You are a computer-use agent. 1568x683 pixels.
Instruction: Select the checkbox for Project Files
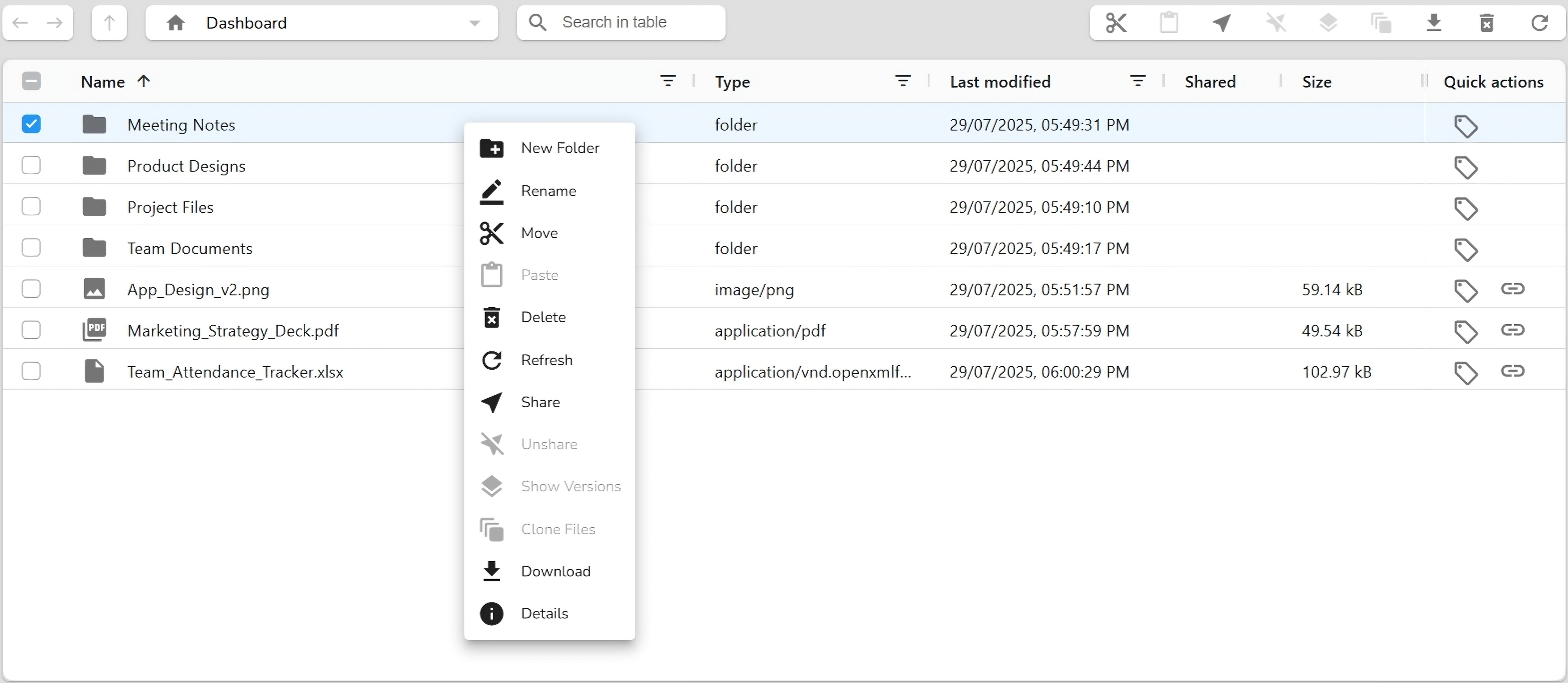tap(31, 206)
